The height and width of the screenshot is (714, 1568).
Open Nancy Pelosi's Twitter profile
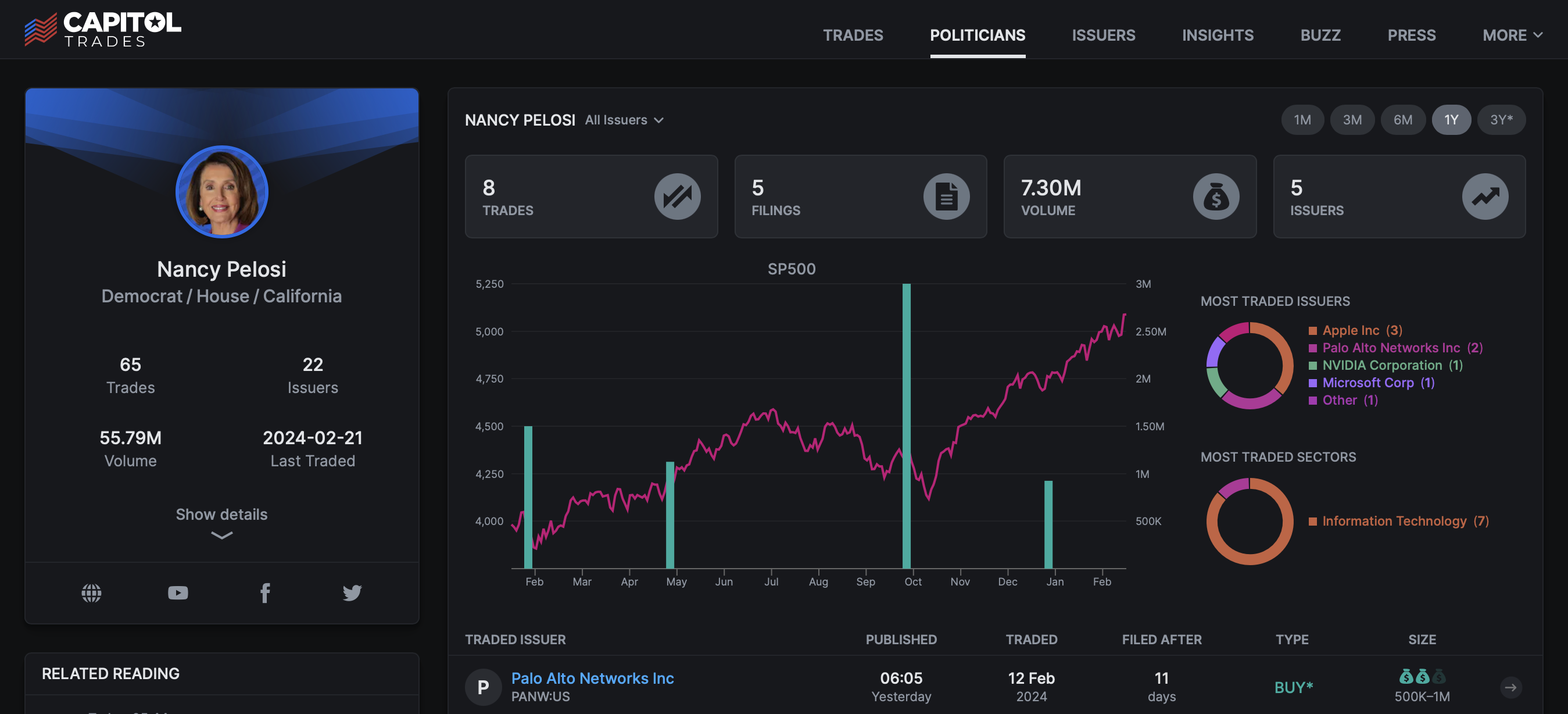coord(352,592)
